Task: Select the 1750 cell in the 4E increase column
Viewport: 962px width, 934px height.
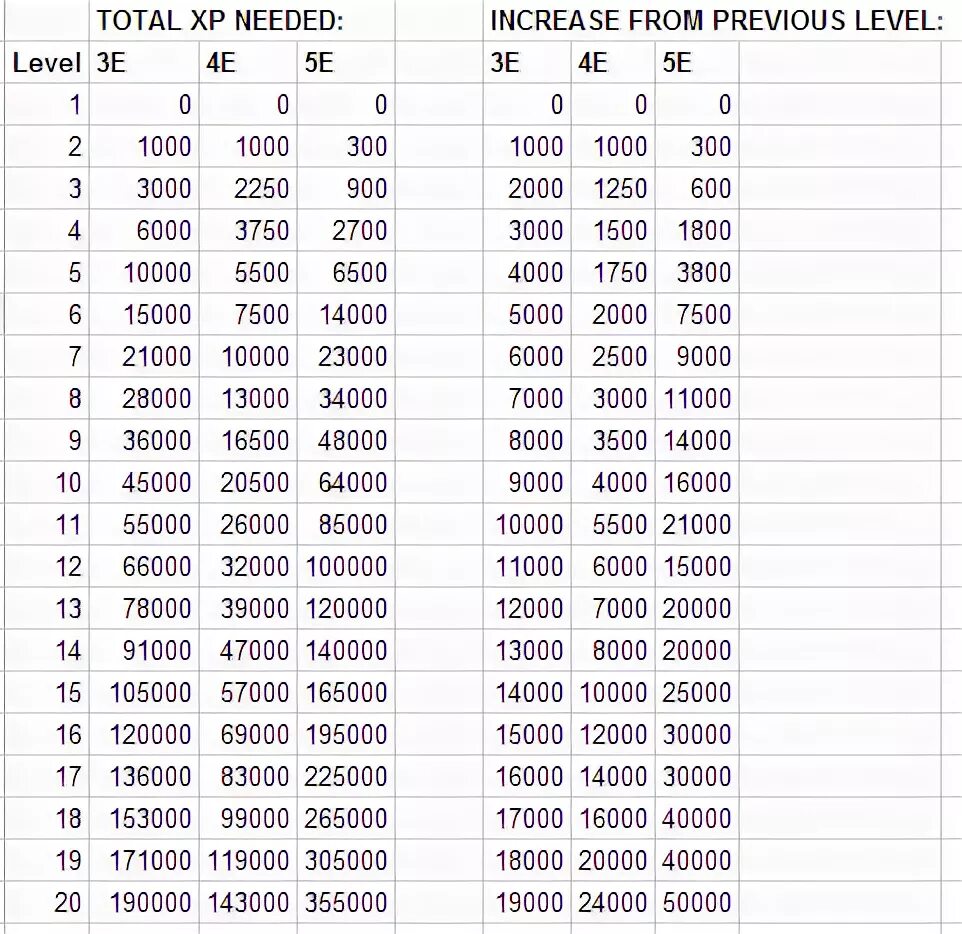Action: coord(613,272)
